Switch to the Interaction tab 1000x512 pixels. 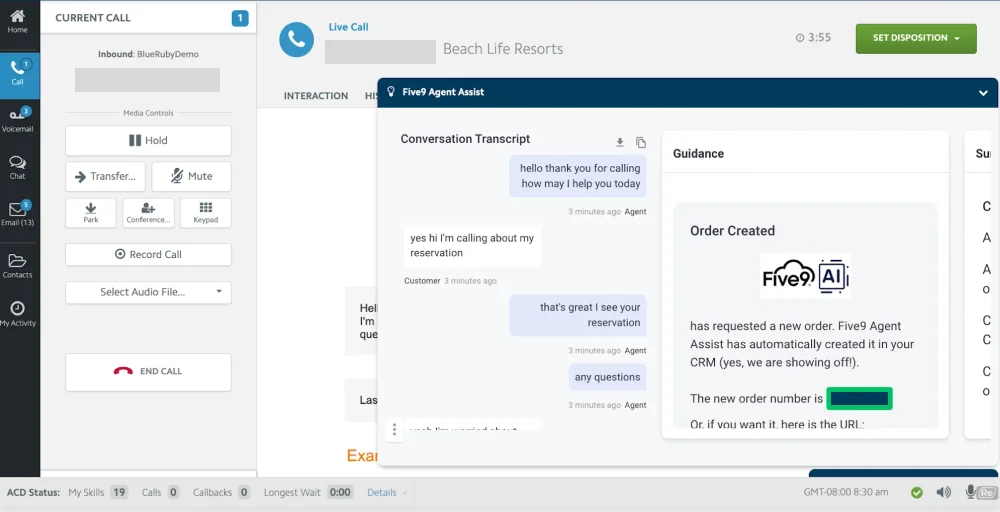[x=316, y=96]
